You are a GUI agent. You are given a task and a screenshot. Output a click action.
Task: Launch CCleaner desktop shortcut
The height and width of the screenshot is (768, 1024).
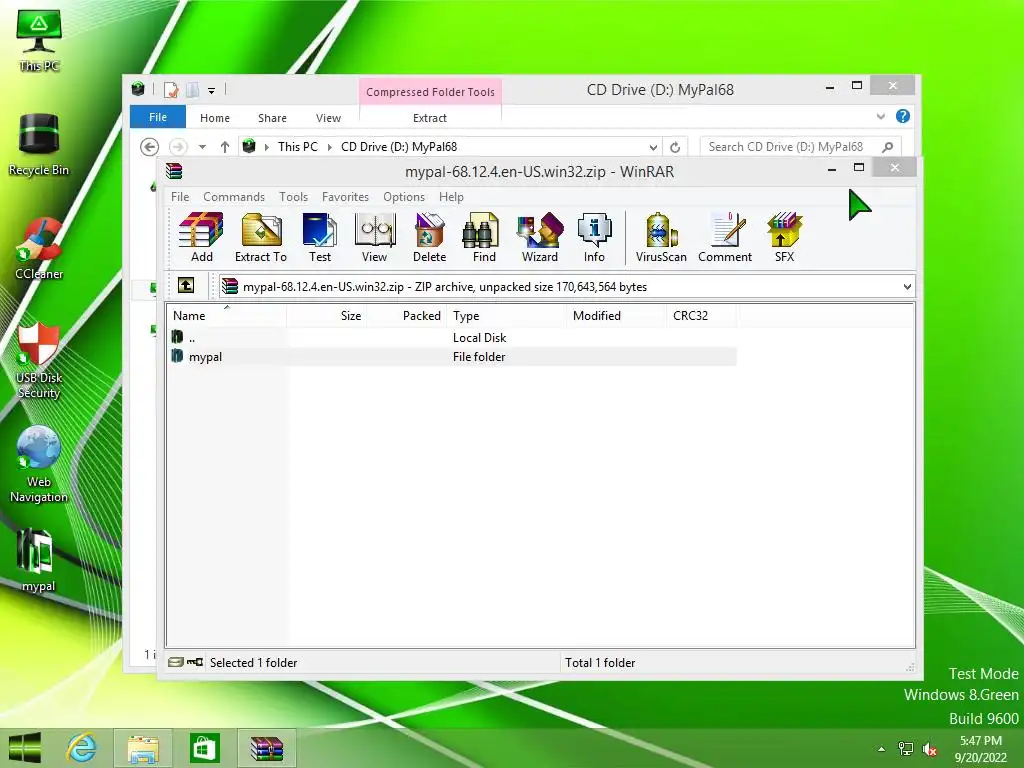39,248
